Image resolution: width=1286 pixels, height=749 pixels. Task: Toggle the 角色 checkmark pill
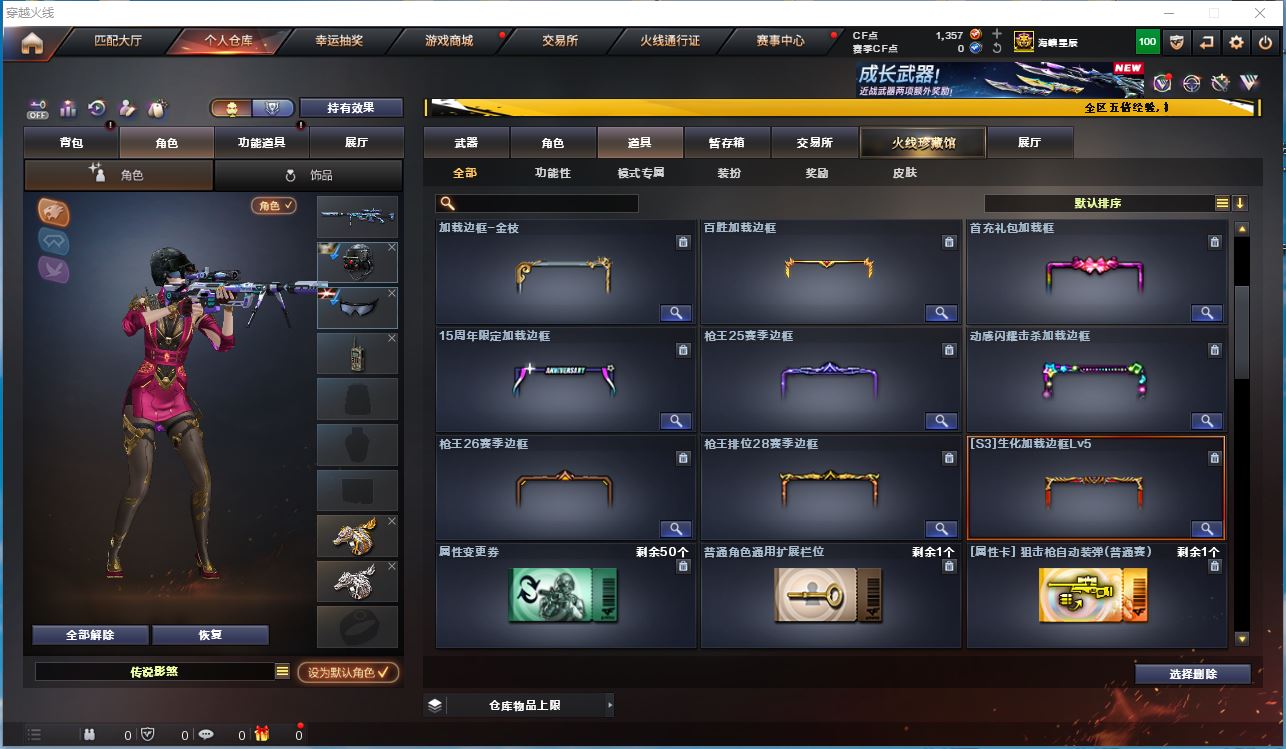click(x=274, y=205)
